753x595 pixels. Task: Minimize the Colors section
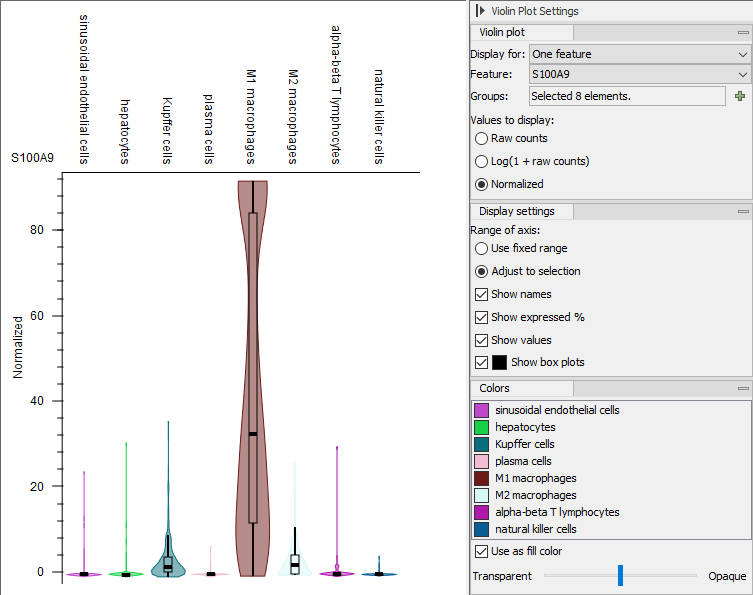pos(742,388)
